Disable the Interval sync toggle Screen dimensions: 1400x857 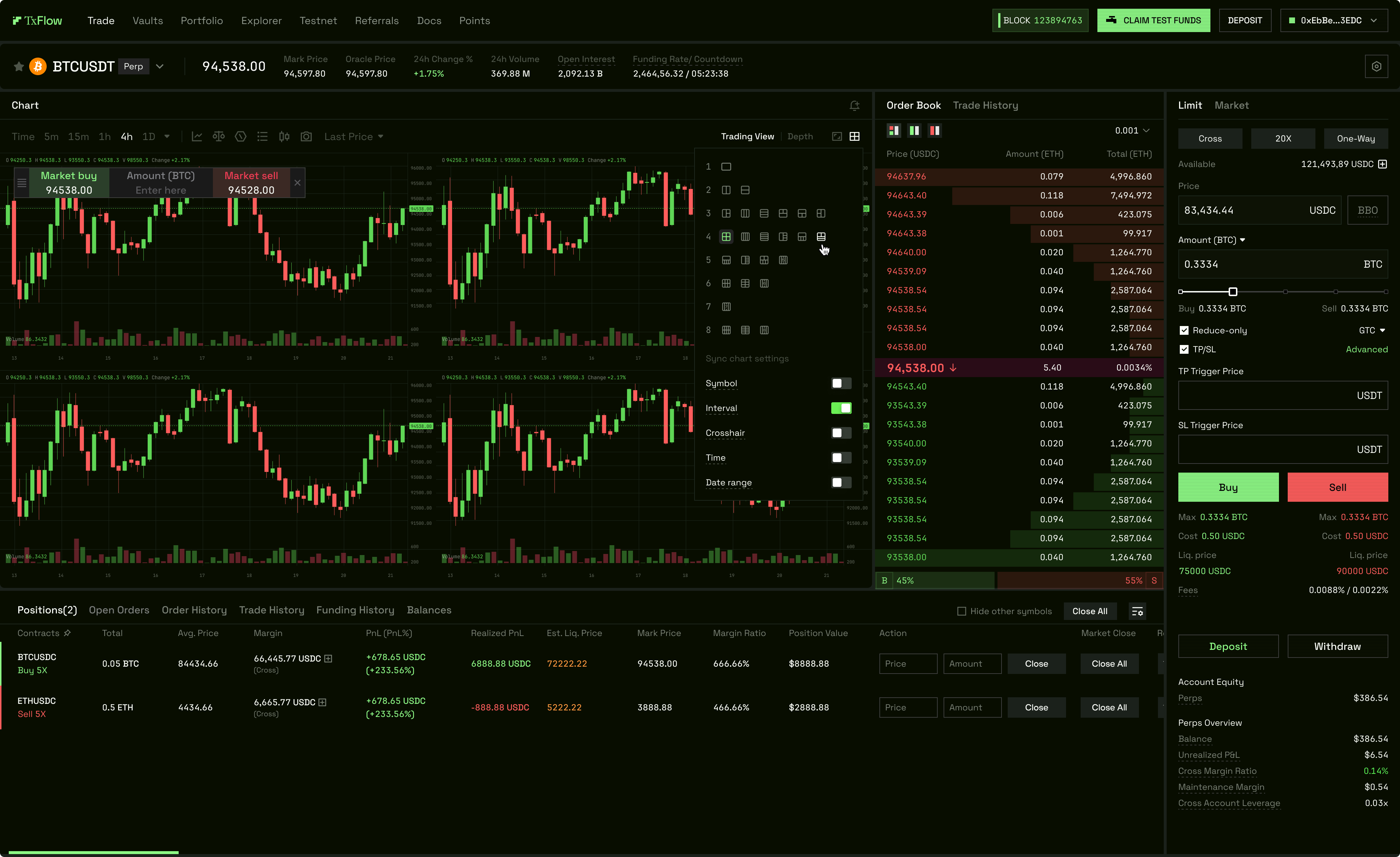(x=841, y=408)
